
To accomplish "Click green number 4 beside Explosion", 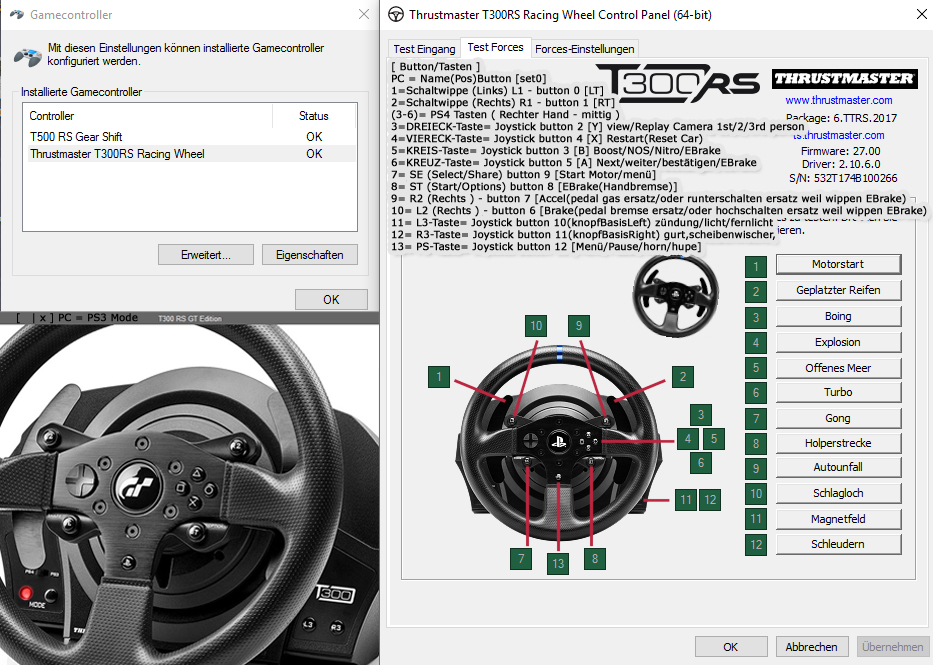I will click(756, 343).
